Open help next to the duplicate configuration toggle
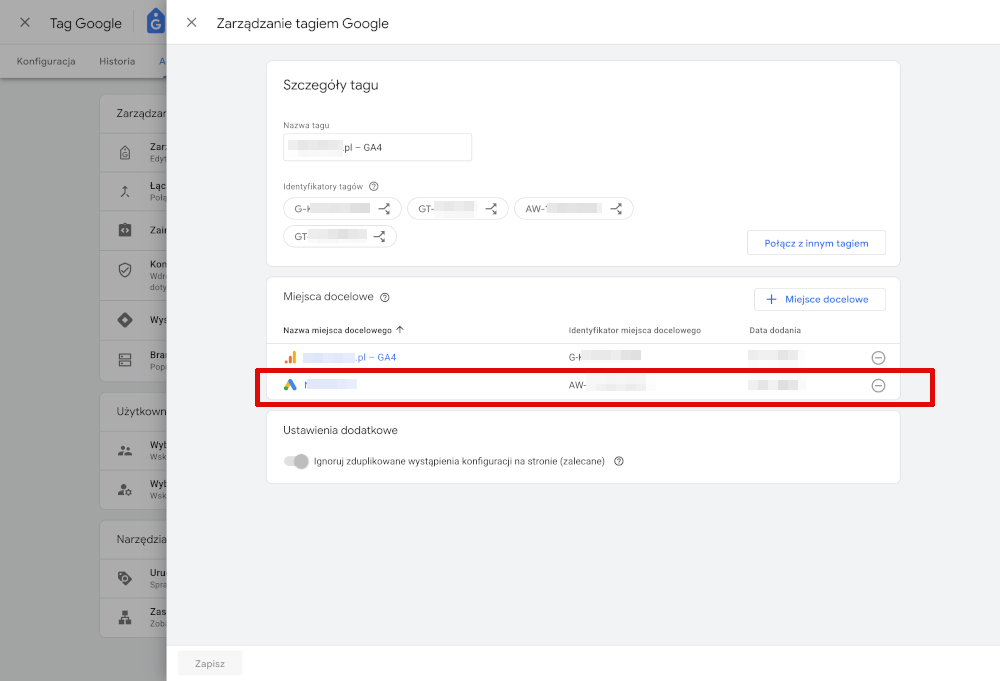 coord(618,461)
